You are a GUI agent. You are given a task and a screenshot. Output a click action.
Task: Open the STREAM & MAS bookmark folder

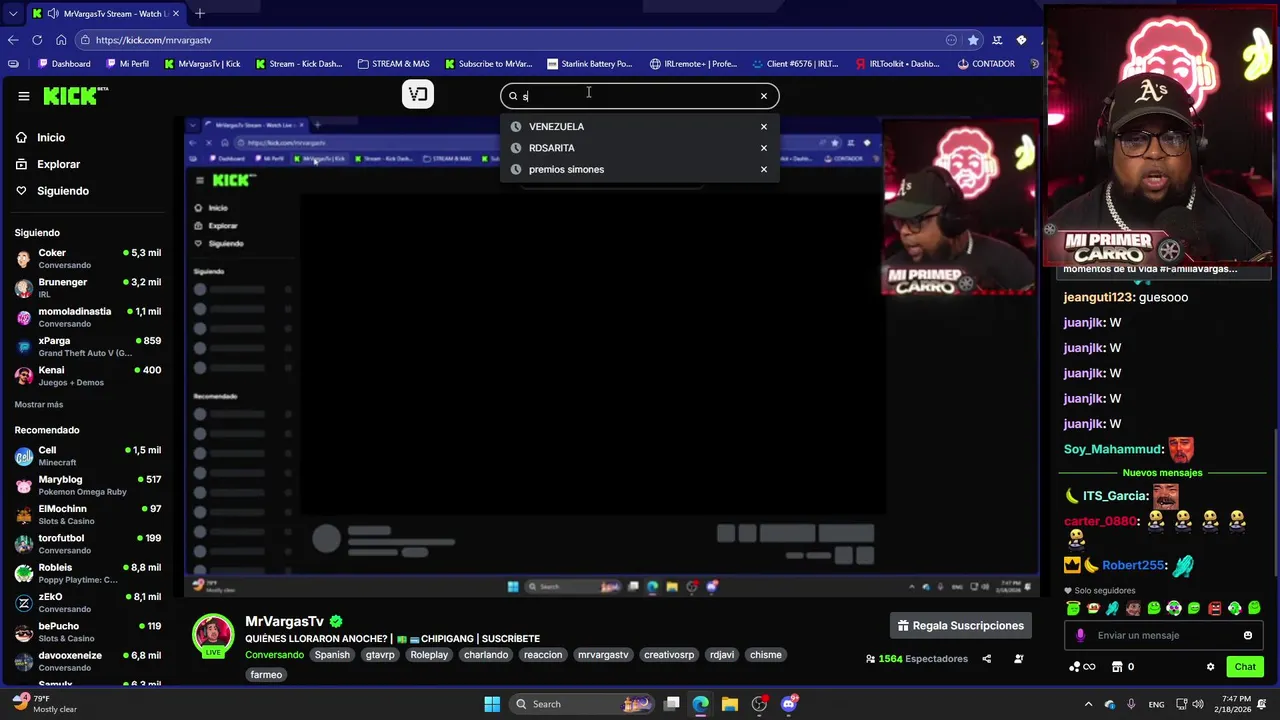393,64
